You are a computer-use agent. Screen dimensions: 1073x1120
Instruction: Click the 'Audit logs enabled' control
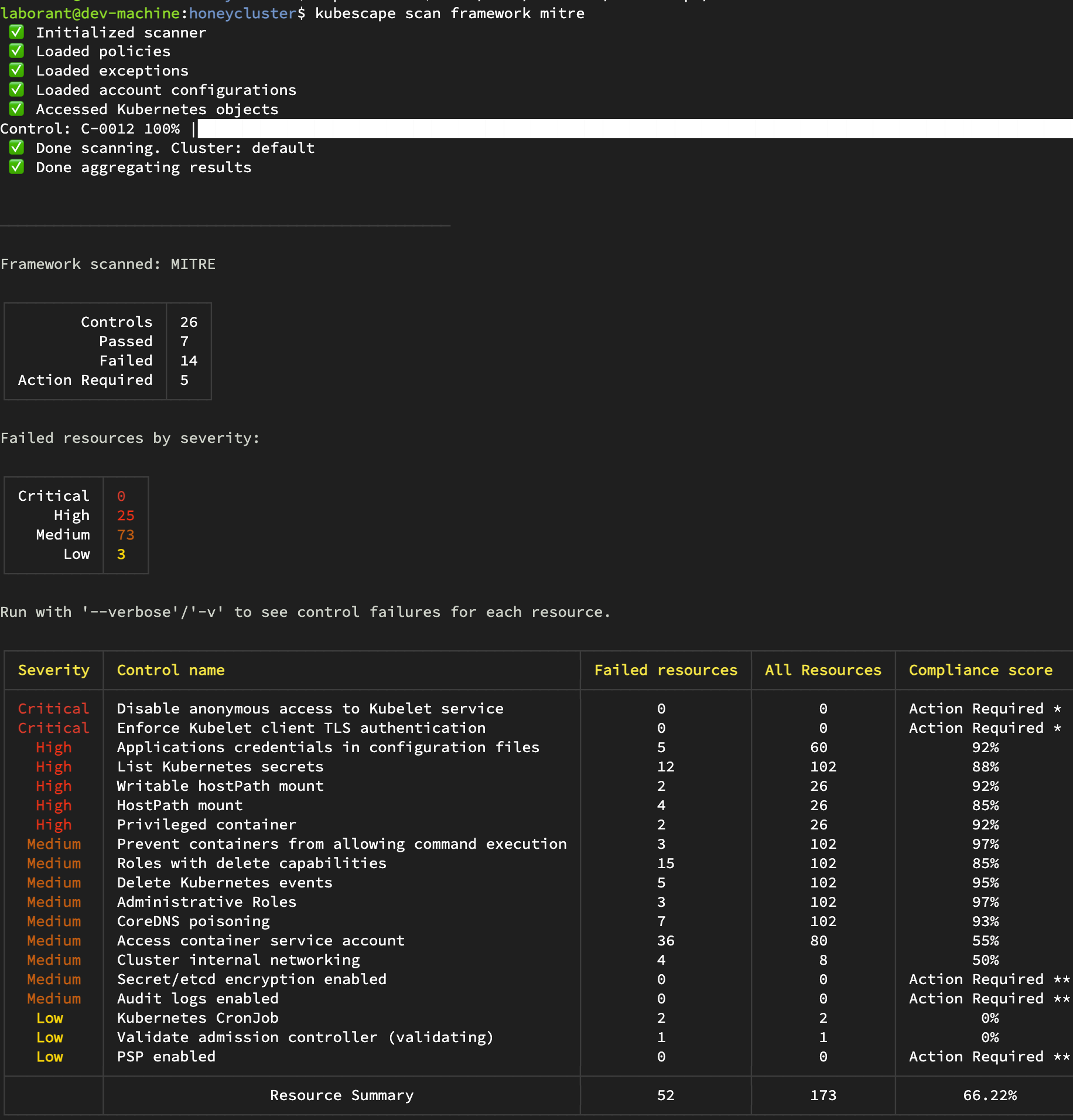pos(198,999)
